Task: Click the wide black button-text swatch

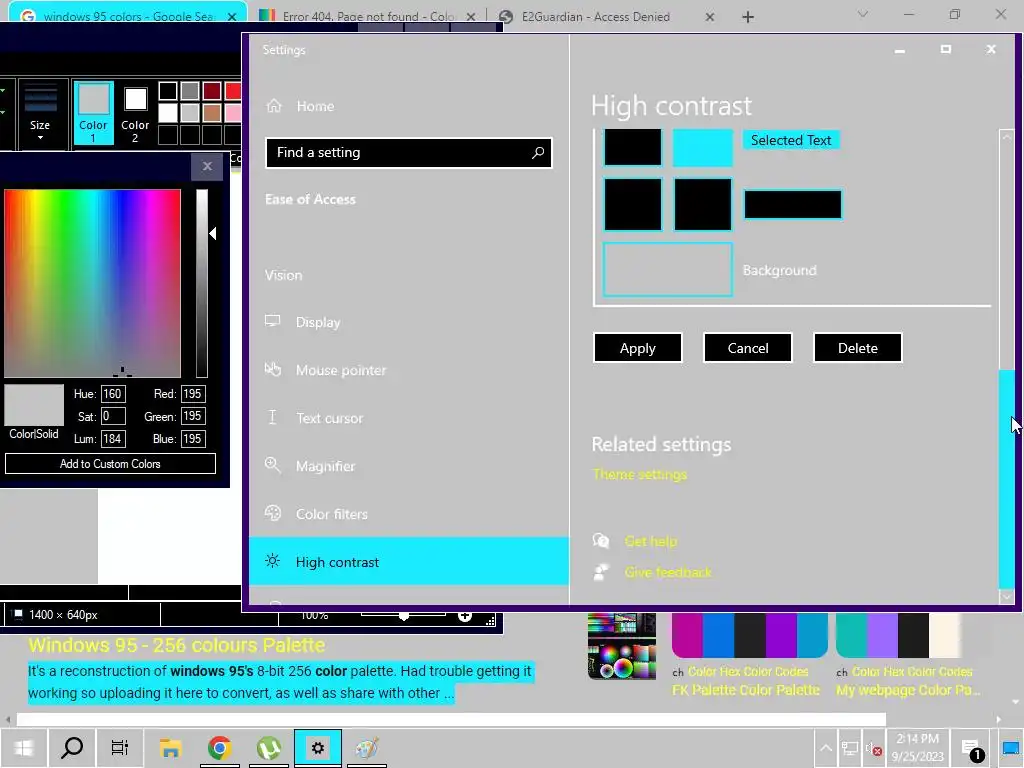Action: point(792,204)
